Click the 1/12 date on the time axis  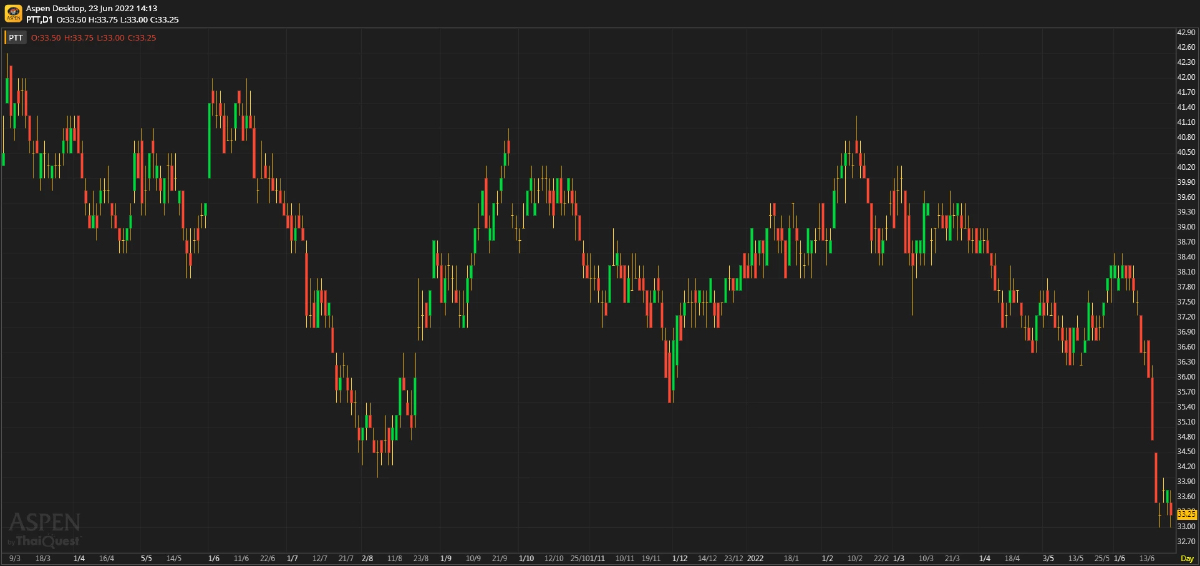pyautogui.click(x=680, y=557)
